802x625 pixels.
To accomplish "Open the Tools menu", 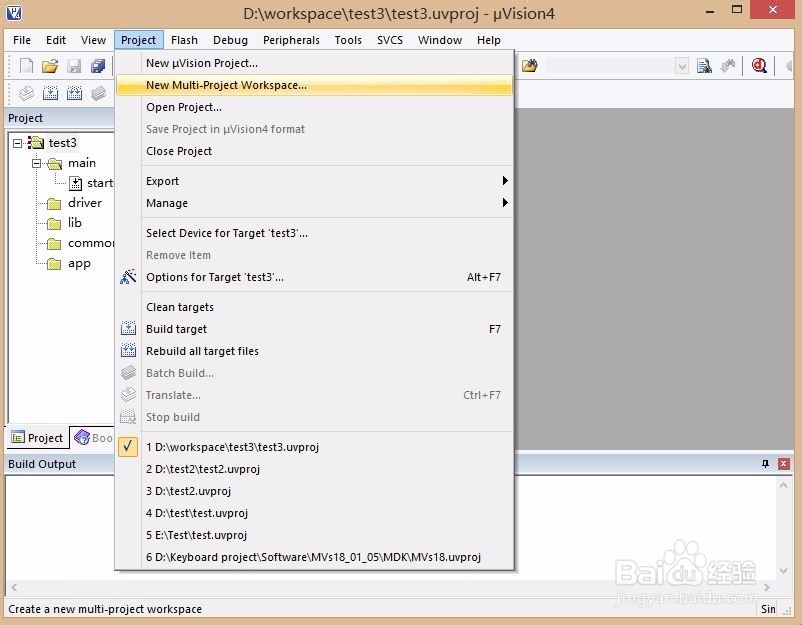I will 348,40.
